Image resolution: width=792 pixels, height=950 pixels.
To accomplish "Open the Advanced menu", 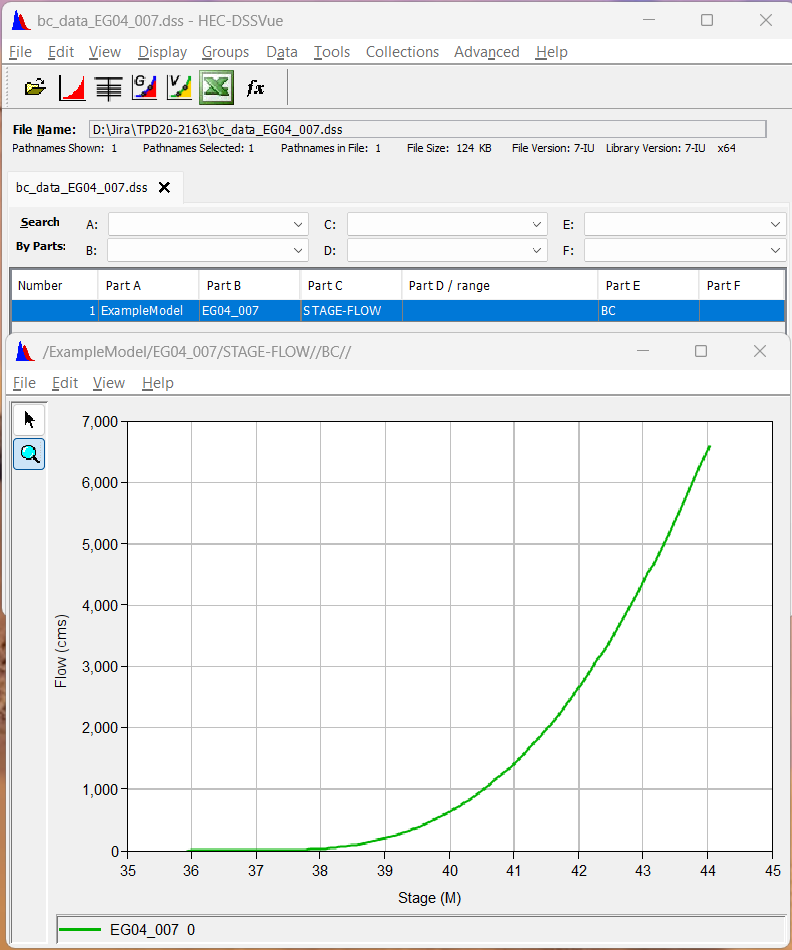I will [486, 52].
